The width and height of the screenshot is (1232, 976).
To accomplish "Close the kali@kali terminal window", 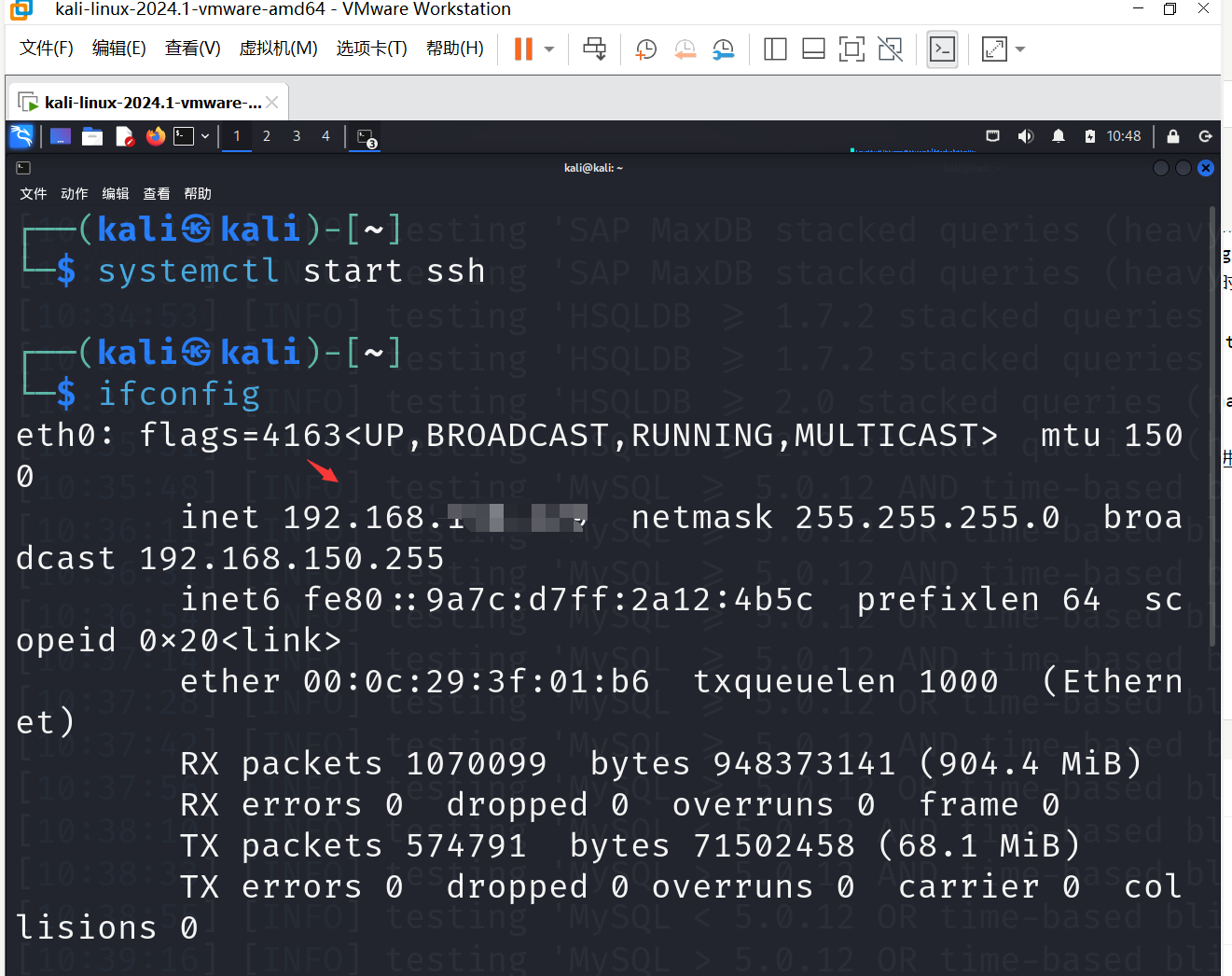I will [1206, 168].
